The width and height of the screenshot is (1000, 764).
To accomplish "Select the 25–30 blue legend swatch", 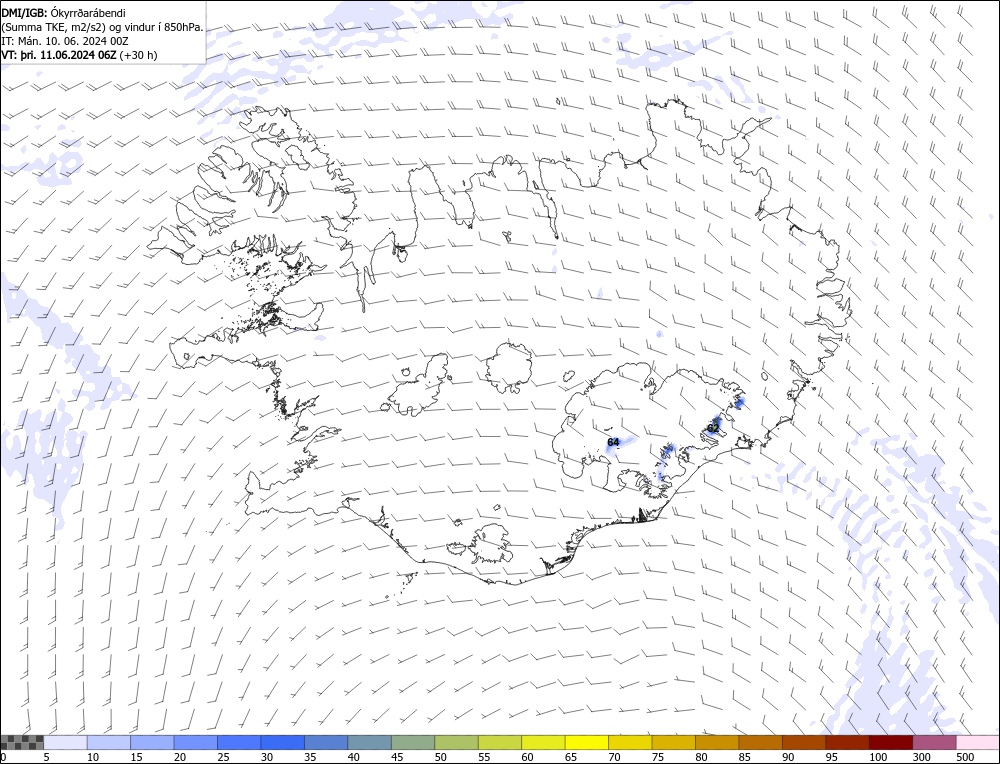I will tap(239, 742).
